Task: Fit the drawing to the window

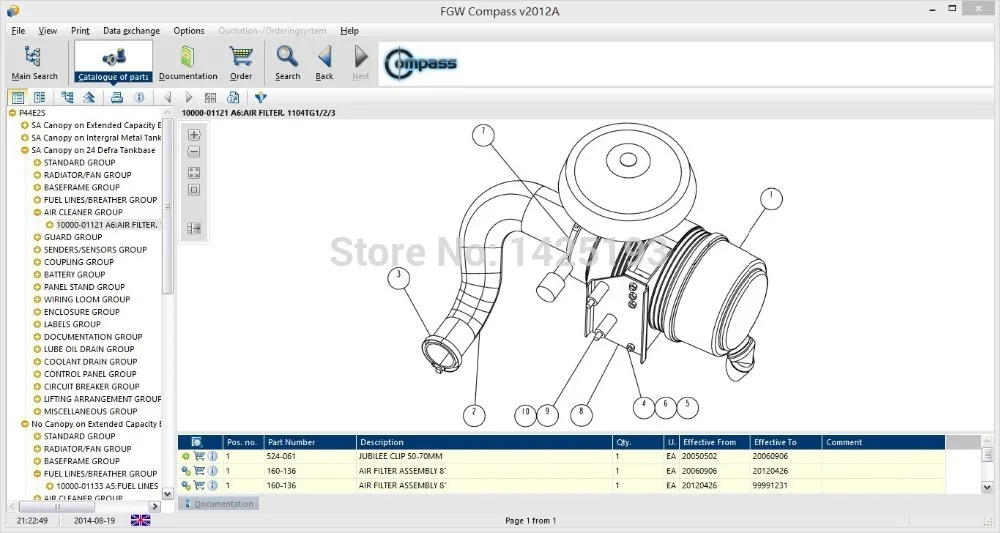Action: [194, 173]
